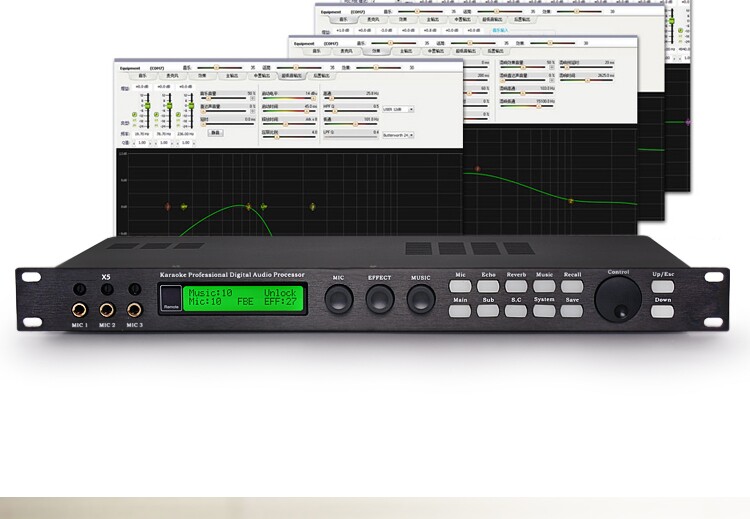Click the 高通 25.0 Hz high-pass slider
This screenshot has height=519, width=750.
tap(351, 98)
